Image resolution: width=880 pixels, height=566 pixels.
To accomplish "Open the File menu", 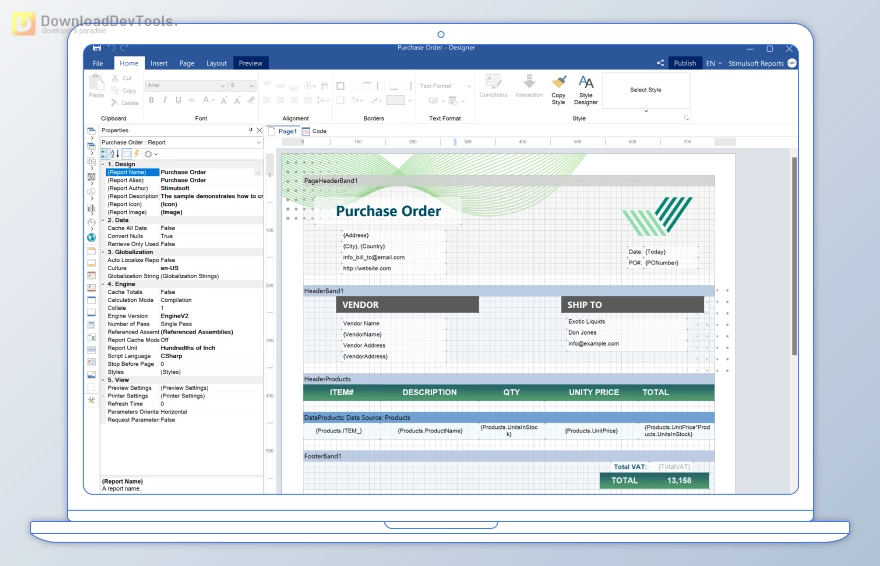I will 98,63.
